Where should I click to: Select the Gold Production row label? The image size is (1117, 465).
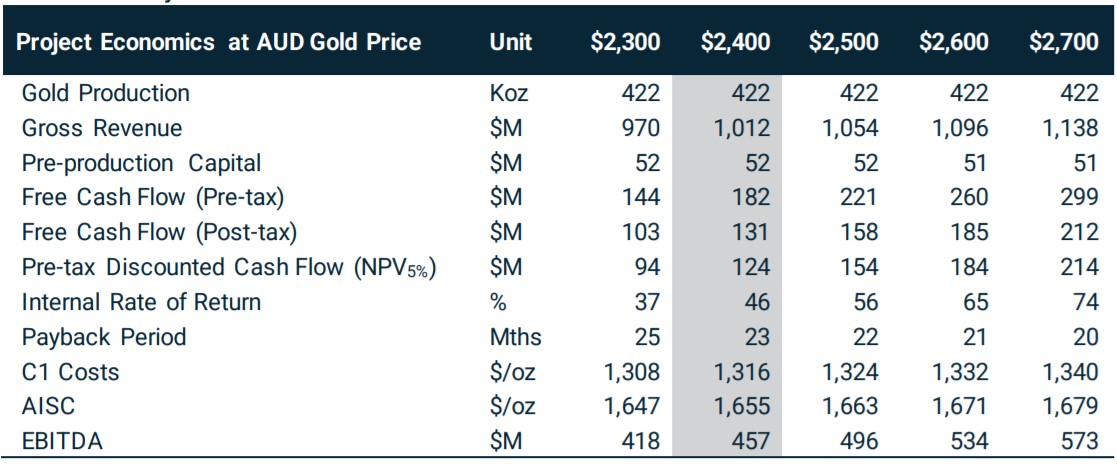pos(106,93)
